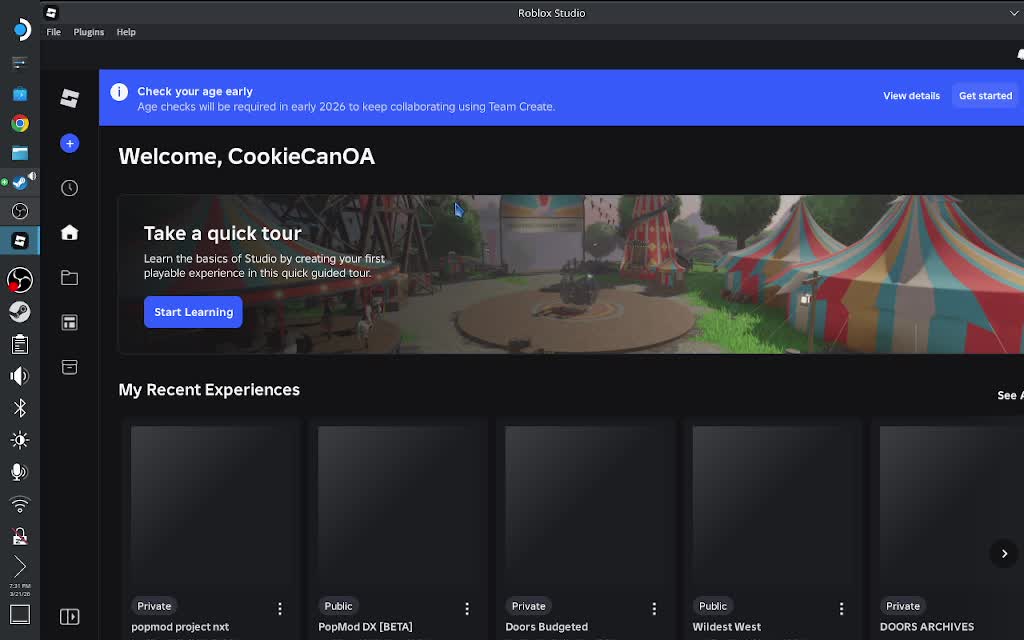Image resolution: width=1024 pixels, height=640 pixels.
Task: Launch Google Chrome from the taskbar
Action: (x=21, y=123)
